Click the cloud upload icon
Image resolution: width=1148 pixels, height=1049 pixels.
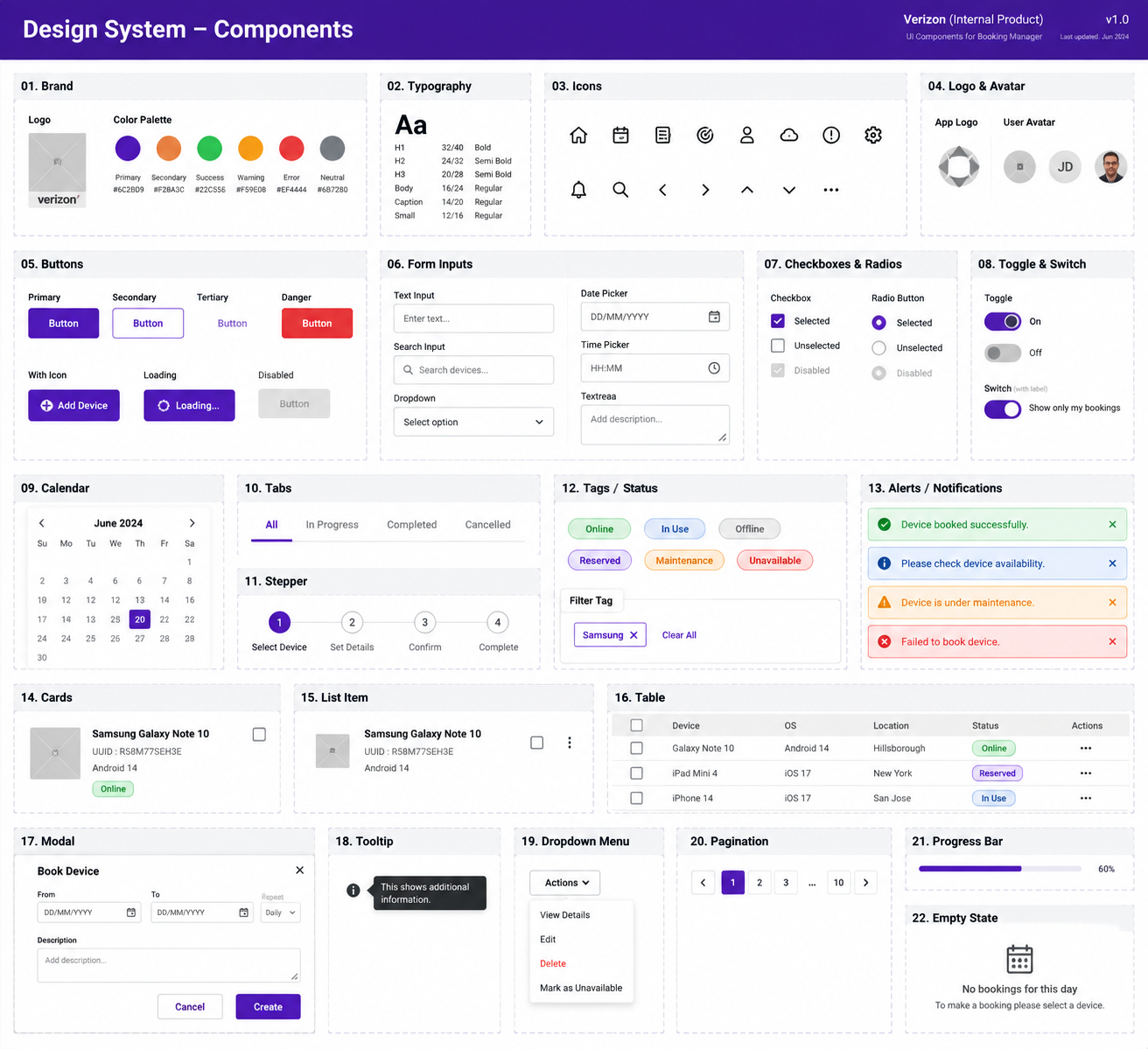click(x=789, y=135)
